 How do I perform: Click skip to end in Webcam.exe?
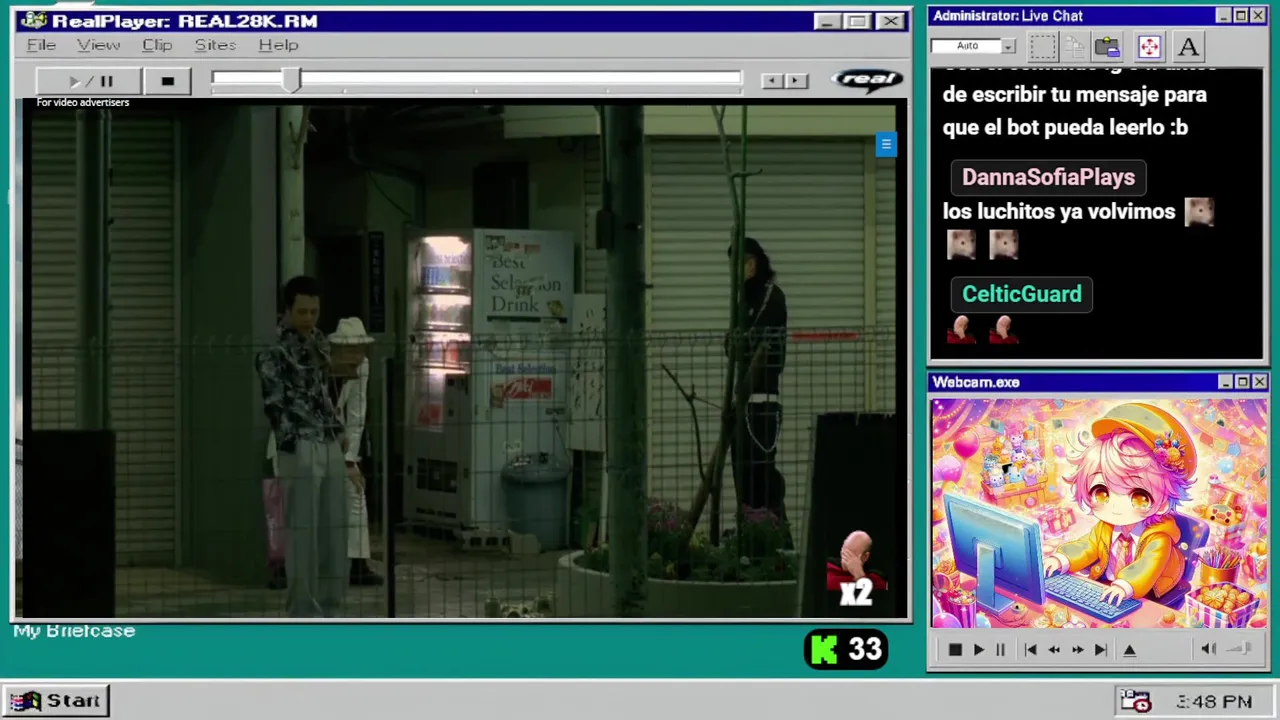pyautogui.click(x=1101, y=650)
